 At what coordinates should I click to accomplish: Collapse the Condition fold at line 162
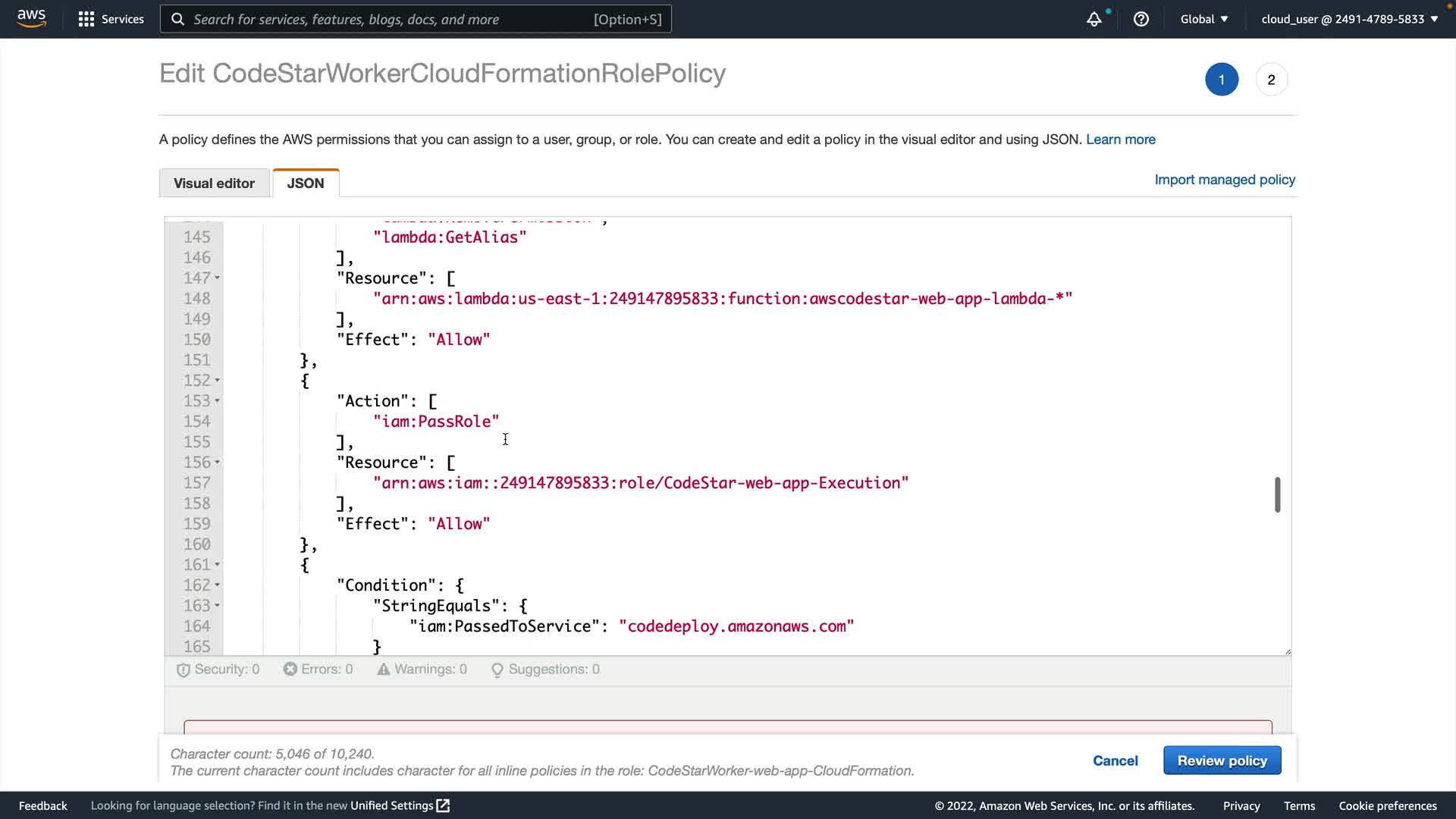(218, 585)
